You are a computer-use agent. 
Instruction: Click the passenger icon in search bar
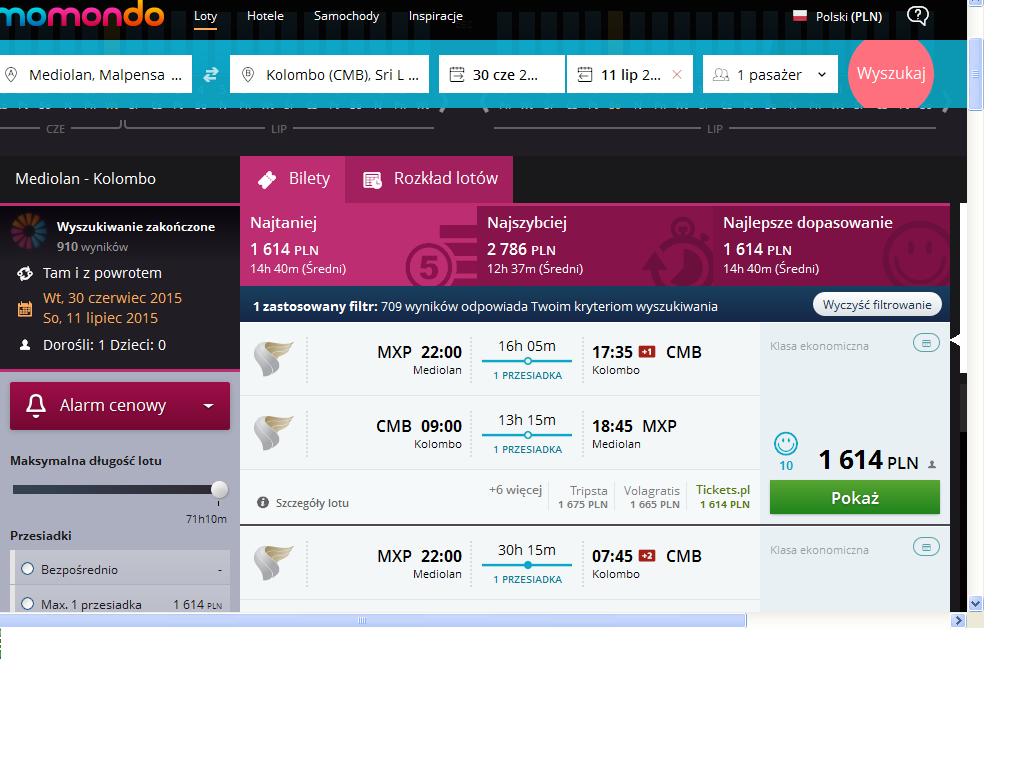pos(720,74)
